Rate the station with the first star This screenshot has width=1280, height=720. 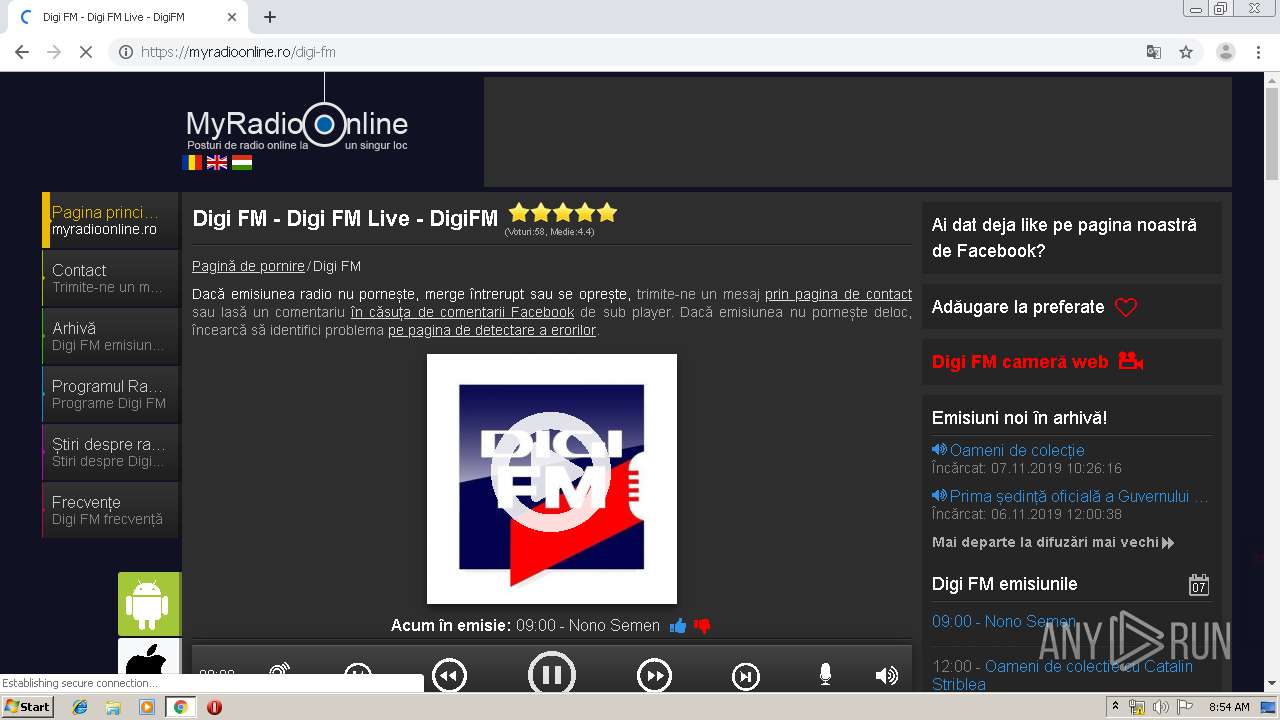519,213
